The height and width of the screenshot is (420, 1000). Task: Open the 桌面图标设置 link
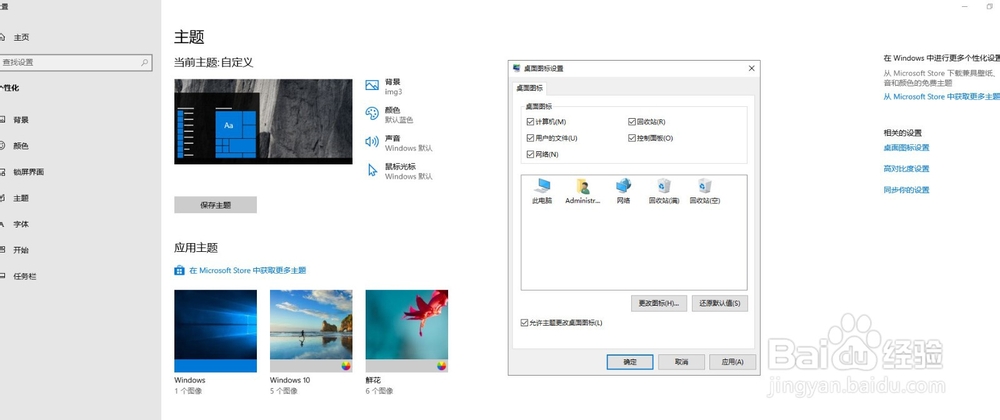click(x=906, y=148)
